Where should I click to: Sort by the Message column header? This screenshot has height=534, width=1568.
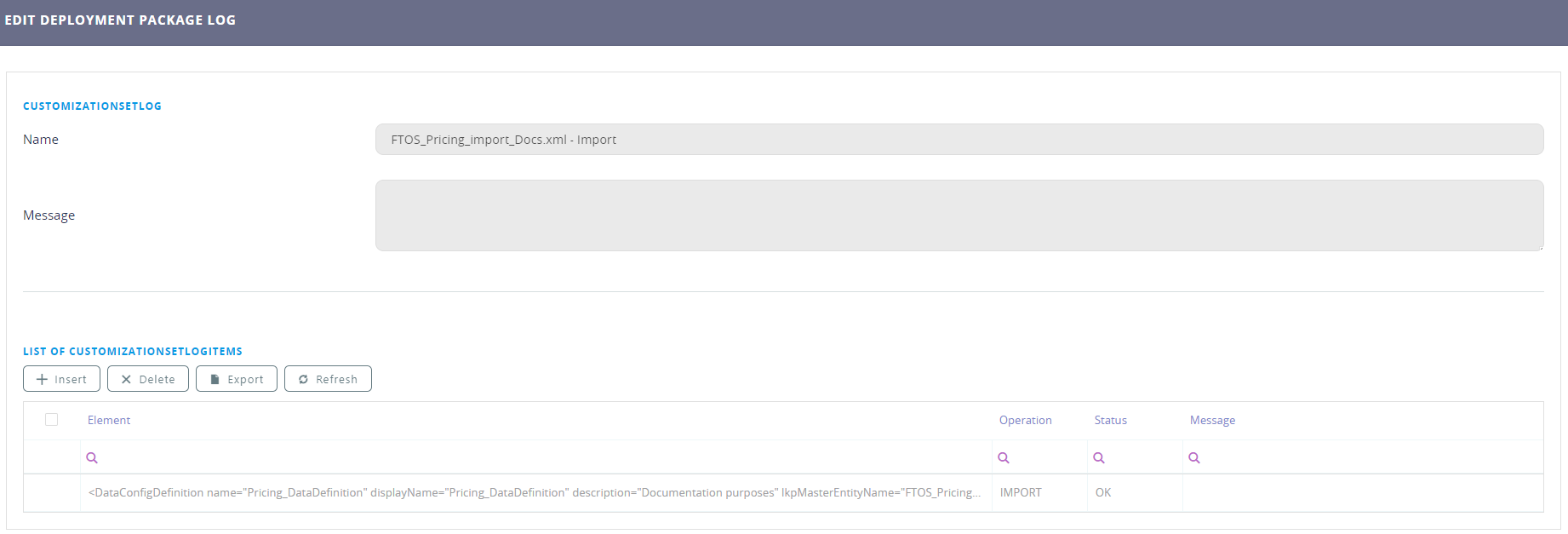(x=1212, y=421)
